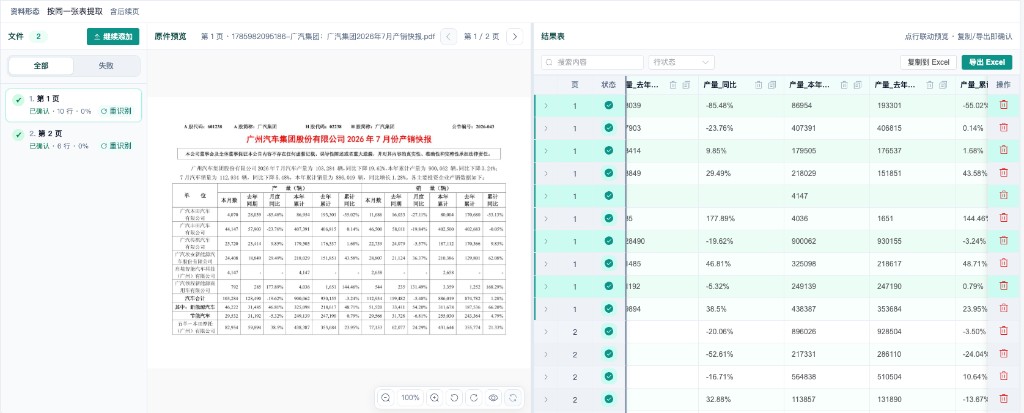The image size is (1024, 413).
Task: Select the 资料形态 top menu item
Action: 25,12
